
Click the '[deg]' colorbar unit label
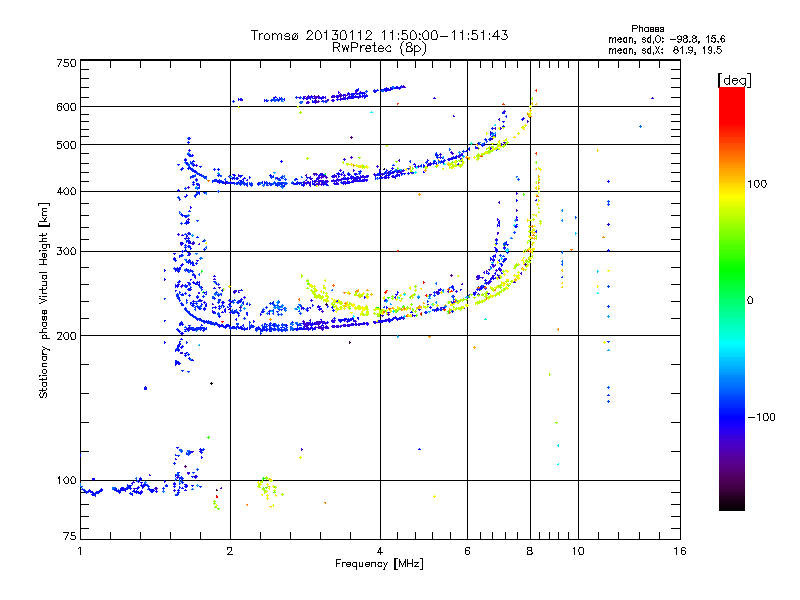[734, 80]
